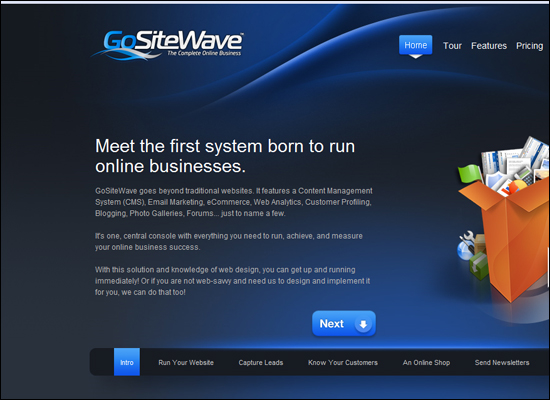Go to the Features page
Screen dimensions: 550x400
[489, 46]
